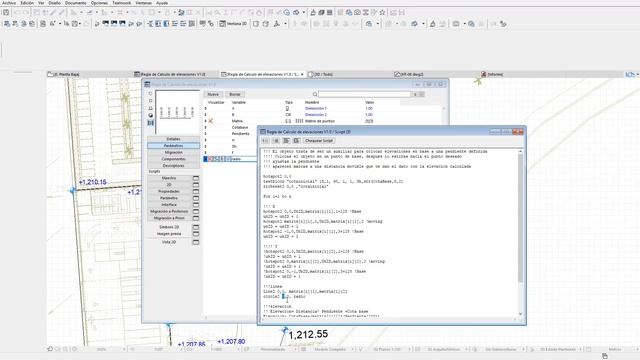Click the Nuevo parameter button
Image resolution: width=640 pixels, height=360 pixels.
(x=213, y=94)
